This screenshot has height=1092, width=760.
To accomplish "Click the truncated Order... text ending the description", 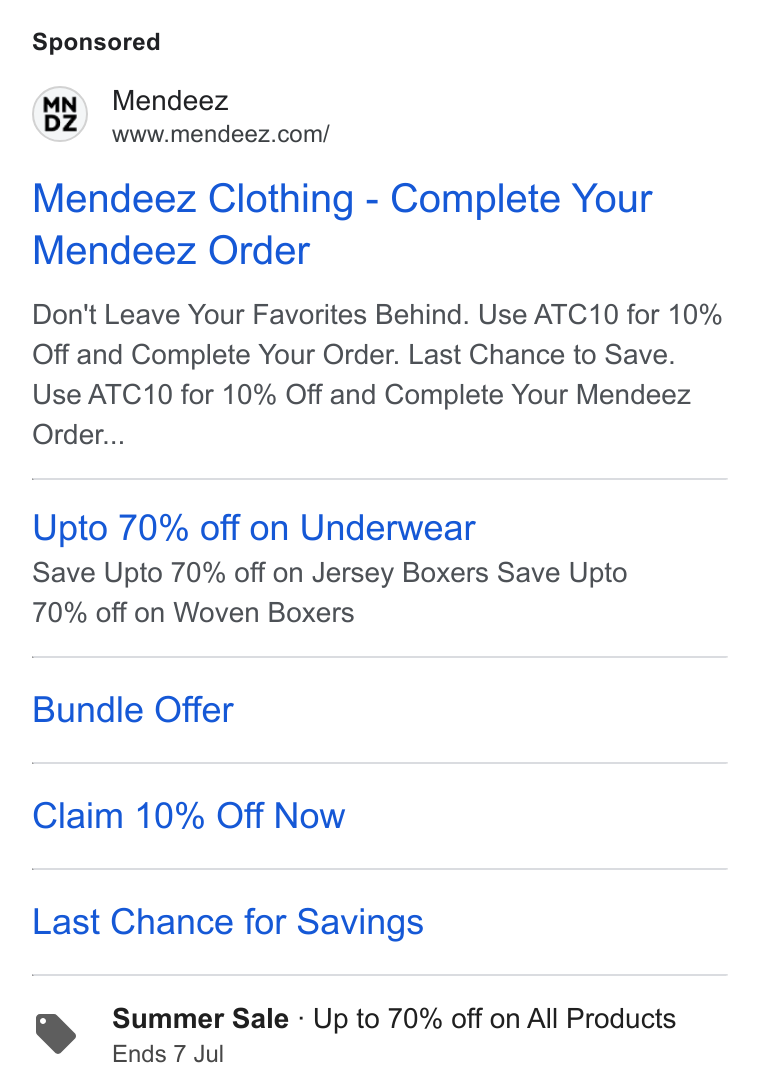I will click(x=79, y=435).
